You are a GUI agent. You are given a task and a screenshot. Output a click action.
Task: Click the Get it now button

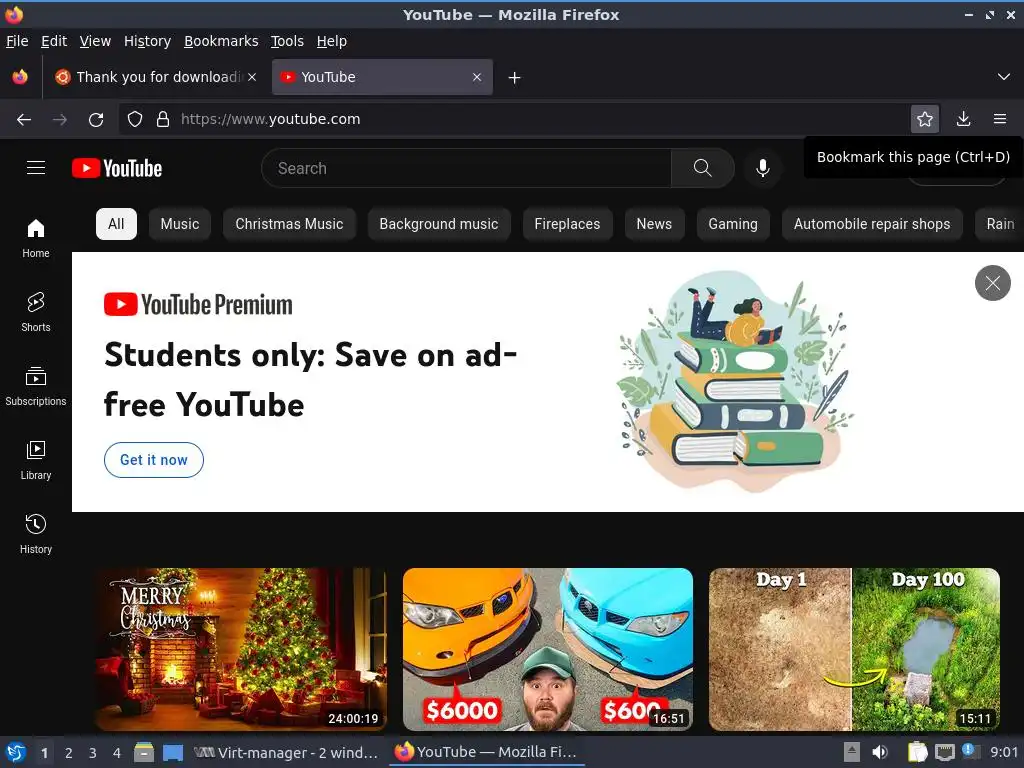[x=154, y=460]
